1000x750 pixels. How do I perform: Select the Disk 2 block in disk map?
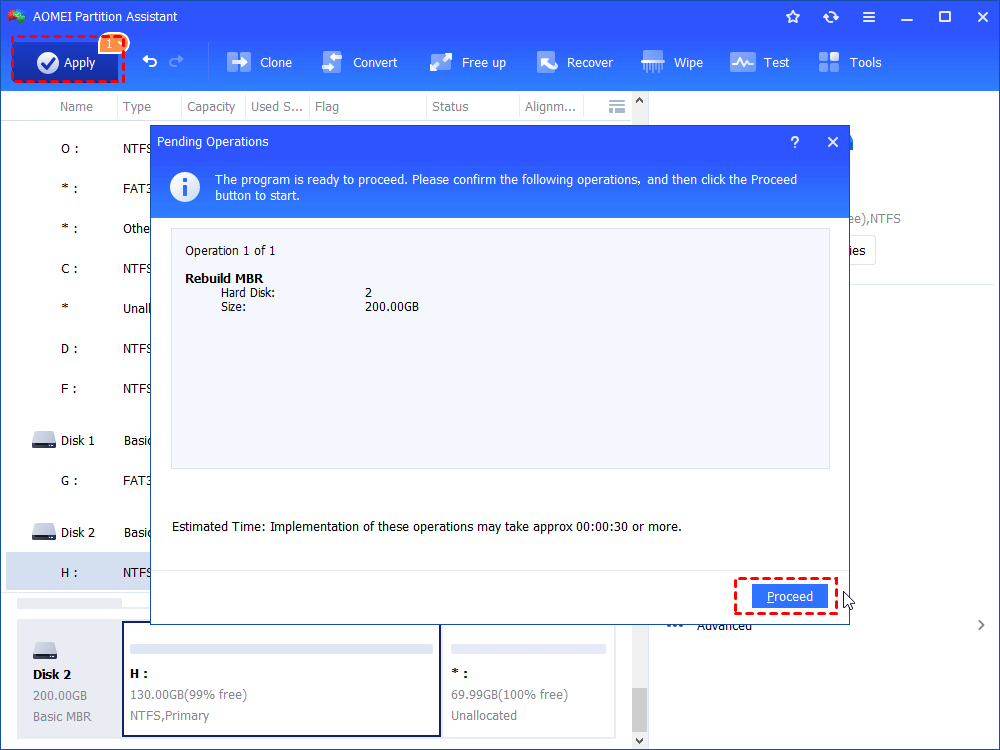(x=69, y=679)
